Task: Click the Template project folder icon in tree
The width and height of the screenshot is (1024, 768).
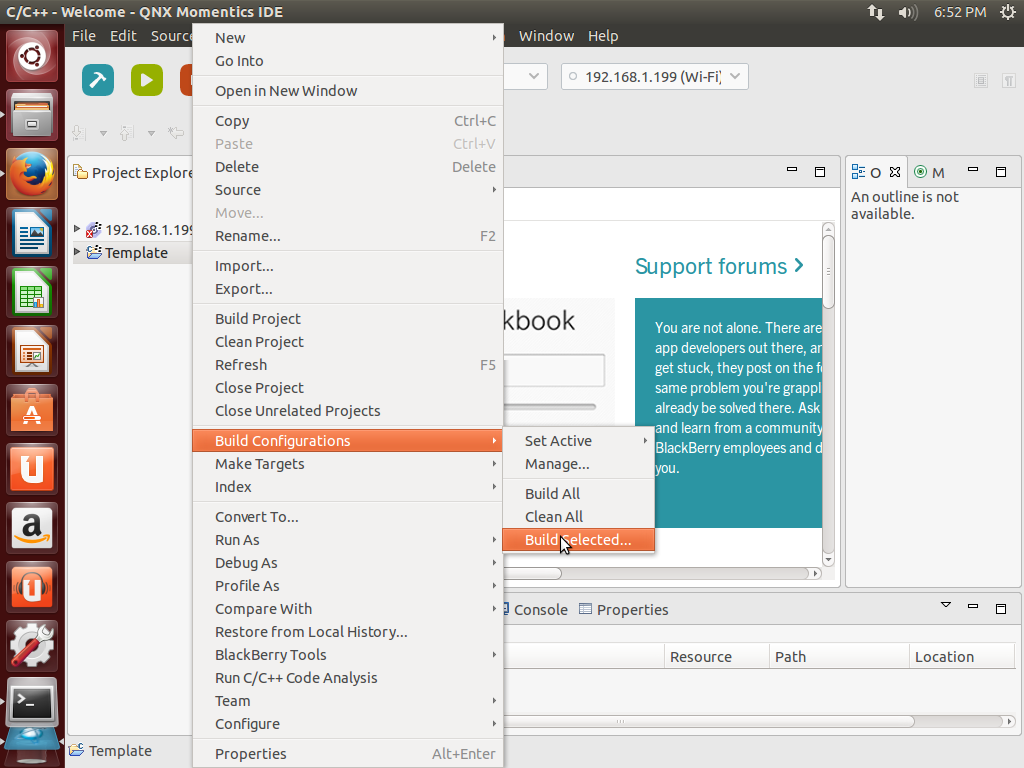Action: click(x=94, y=252)
